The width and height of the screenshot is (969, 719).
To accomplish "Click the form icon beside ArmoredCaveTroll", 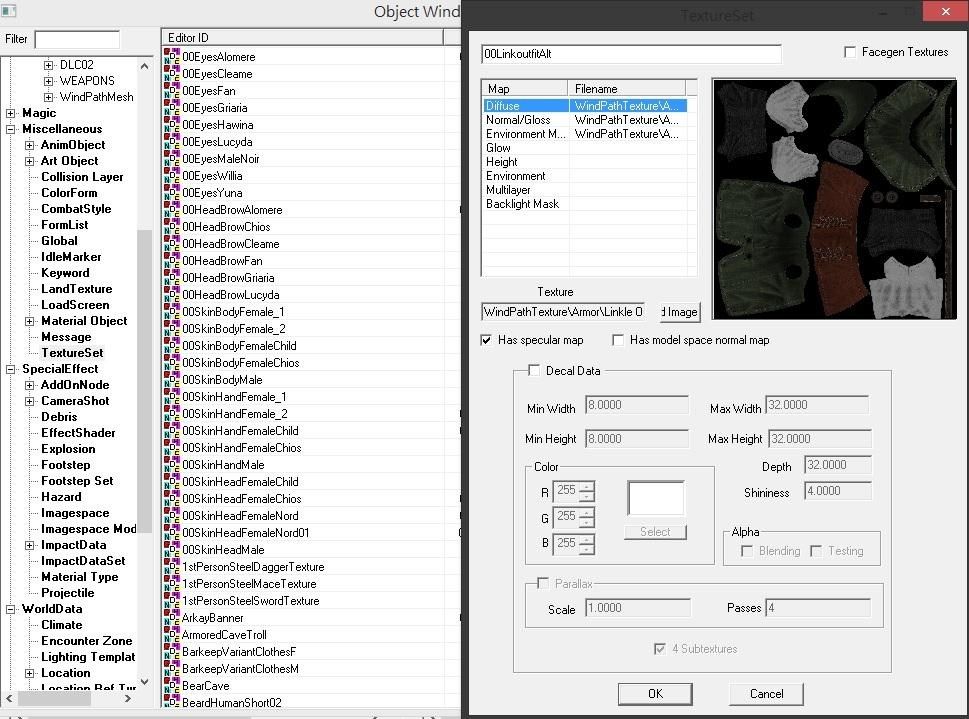I will 172,634.
